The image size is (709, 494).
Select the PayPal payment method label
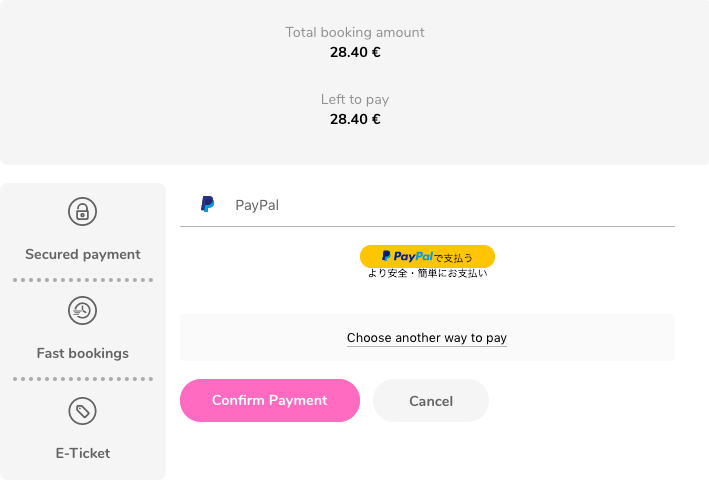pos(257,205)
